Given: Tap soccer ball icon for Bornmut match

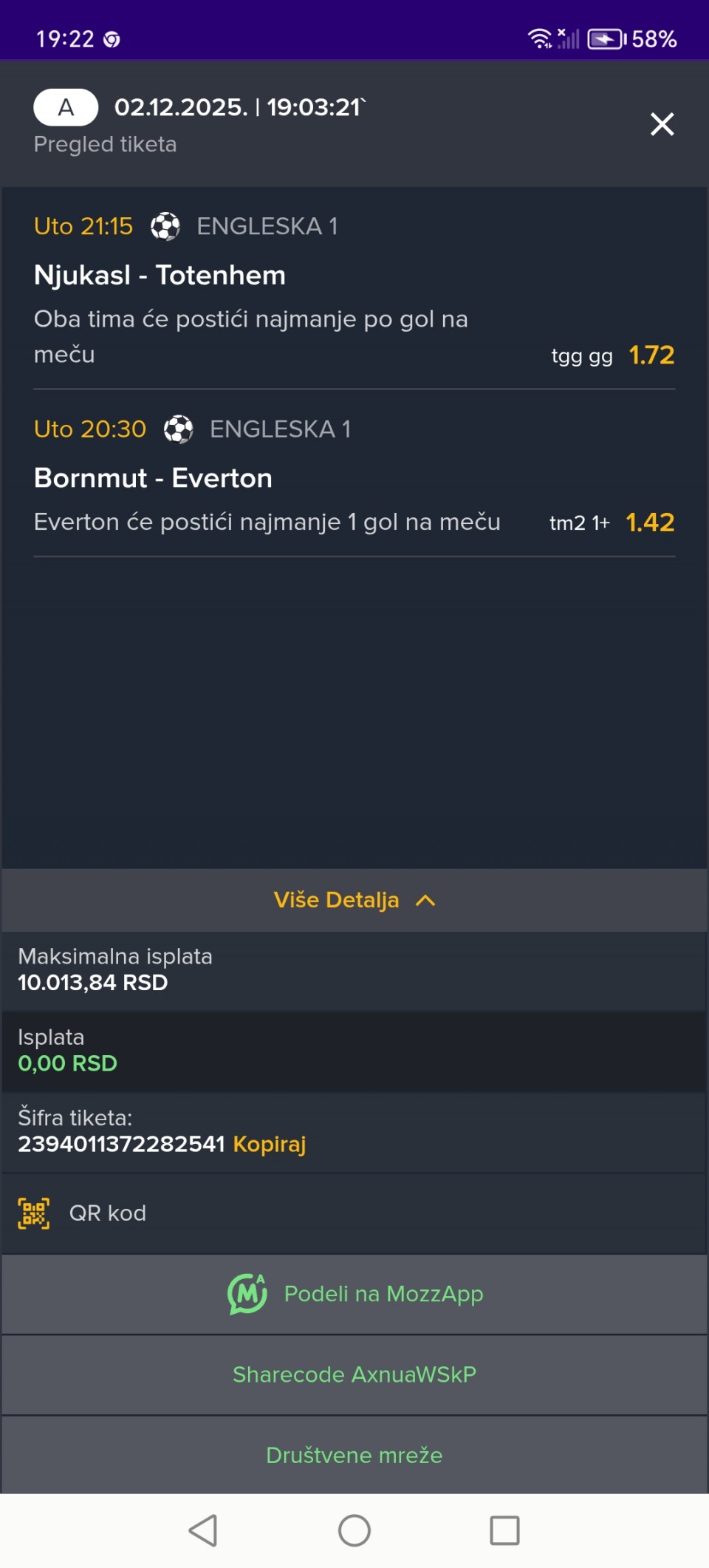Looking at the screenshot, I should point(178,429).
